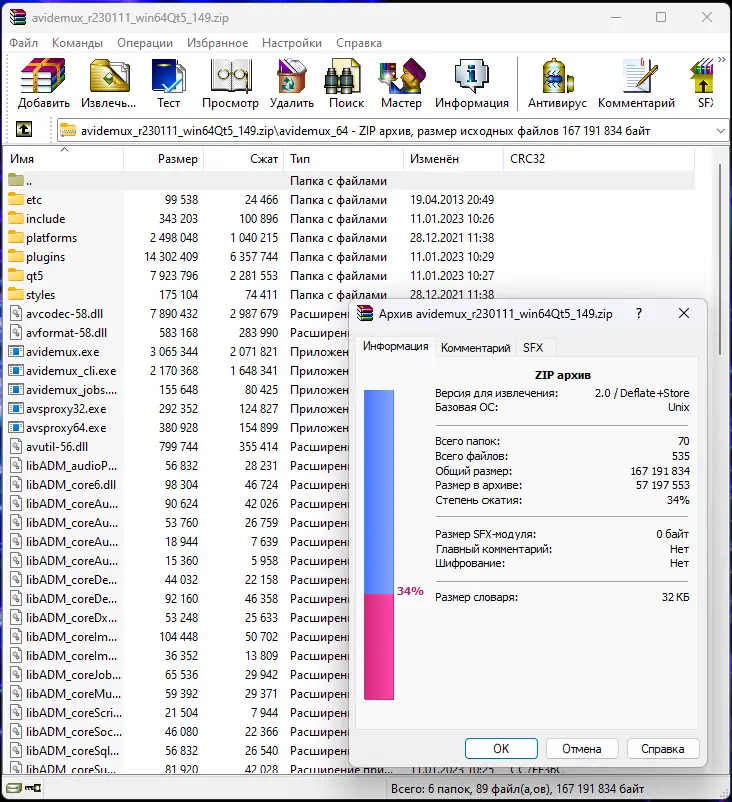Click the Справка button in dialog

click(662, 748)
